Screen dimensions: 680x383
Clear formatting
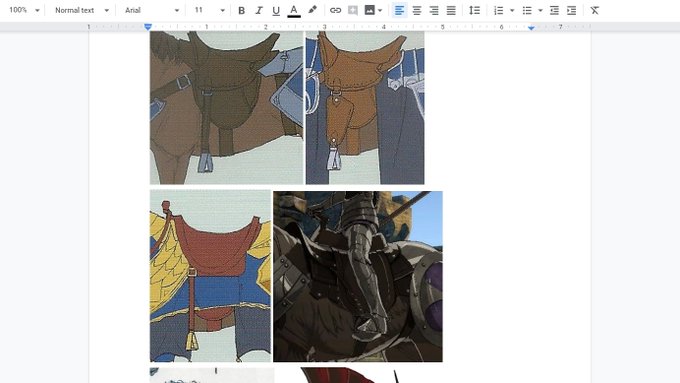coord(595,10)
